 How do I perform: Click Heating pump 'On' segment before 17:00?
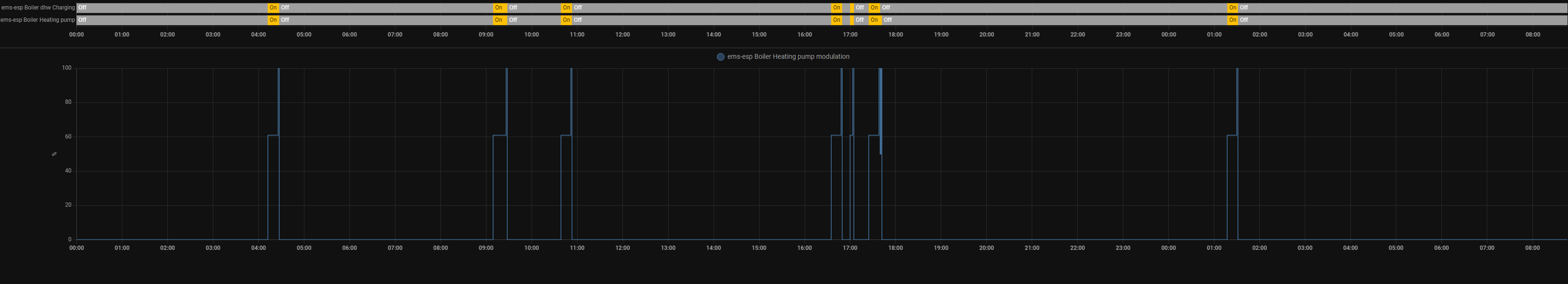click(x=837, y=20)
